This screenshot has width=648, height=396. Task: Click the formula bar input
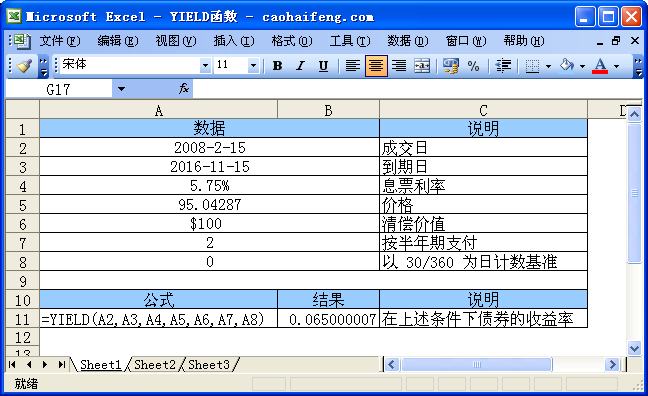418,89
